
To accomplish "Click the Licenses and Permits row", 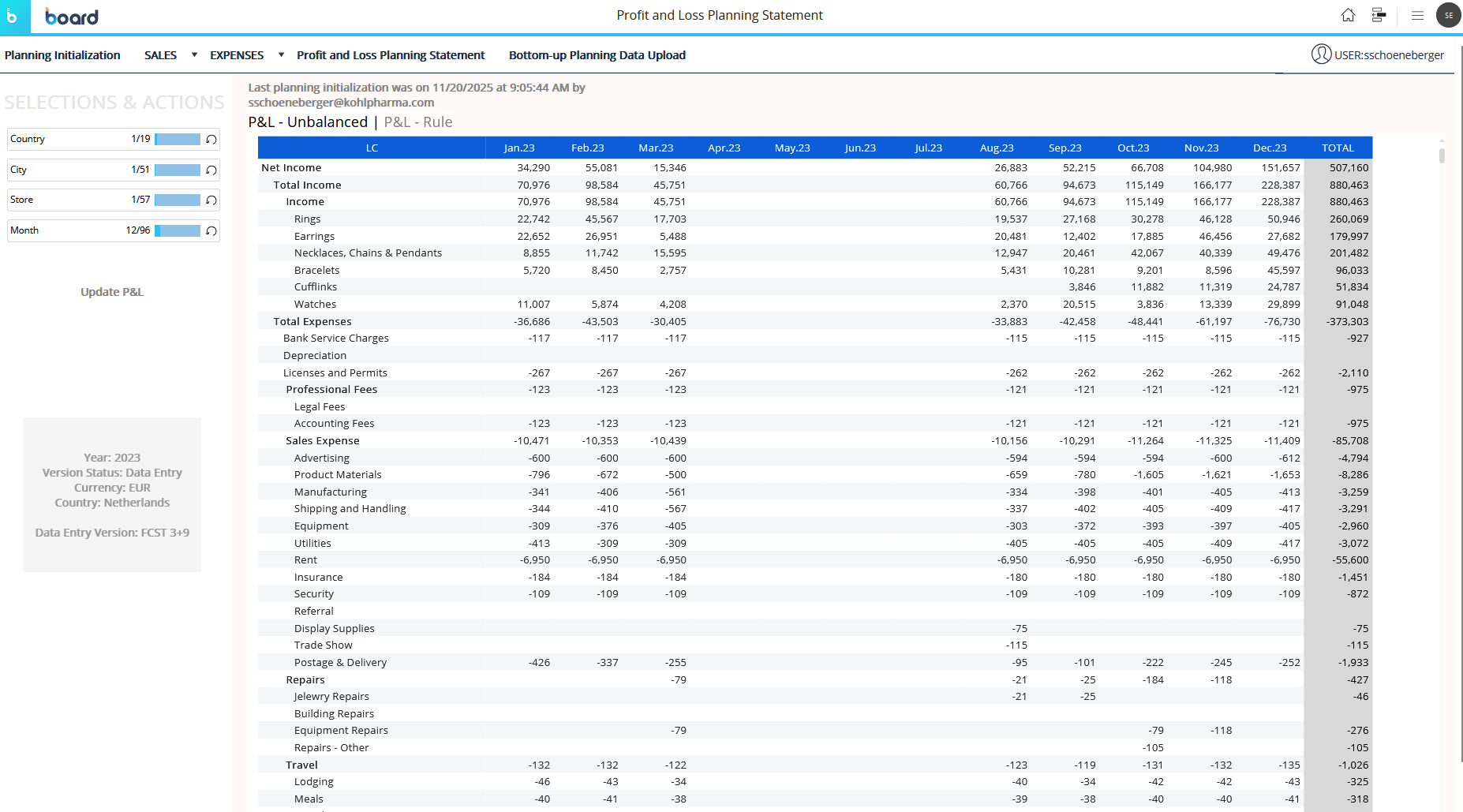I will (335, 373).
